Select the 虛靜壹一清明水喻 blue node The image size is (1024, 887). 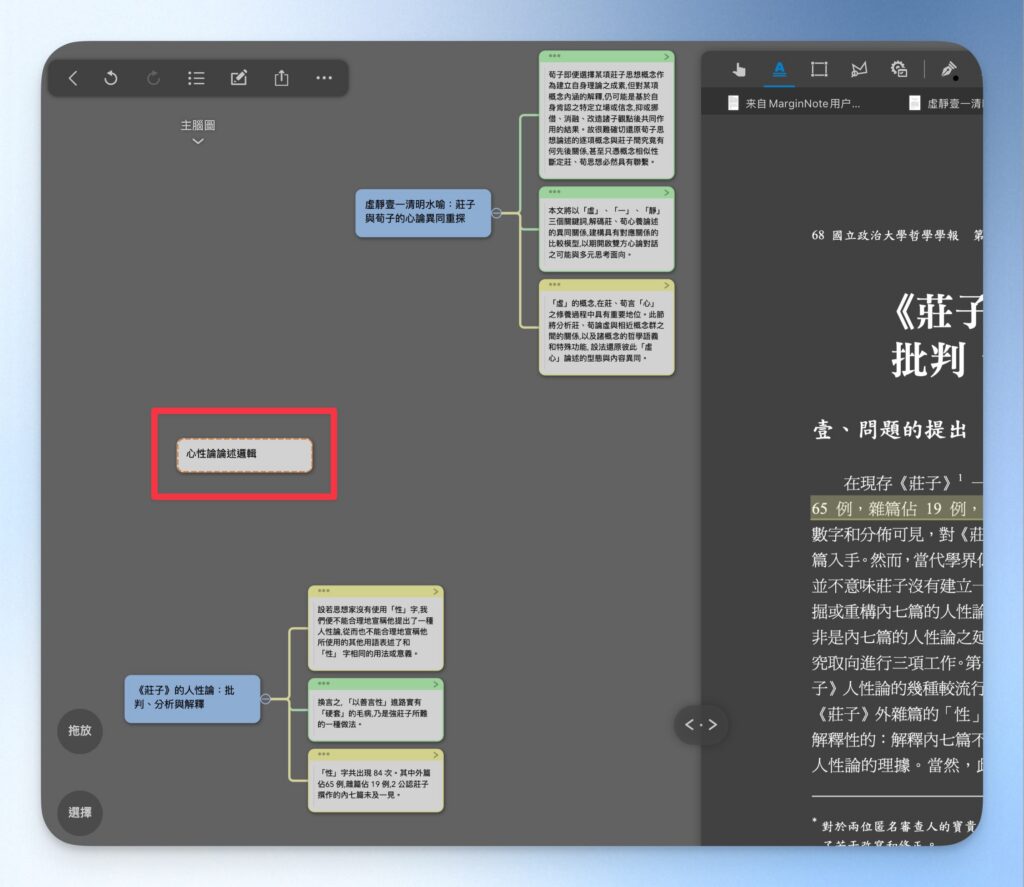pyautogui.click(x=423, y=213)
